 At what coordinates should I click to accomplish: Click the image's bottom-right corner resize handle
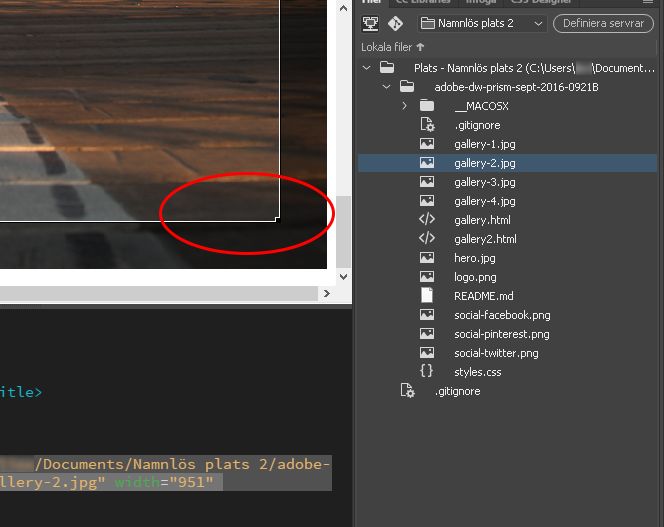(277, 219)
